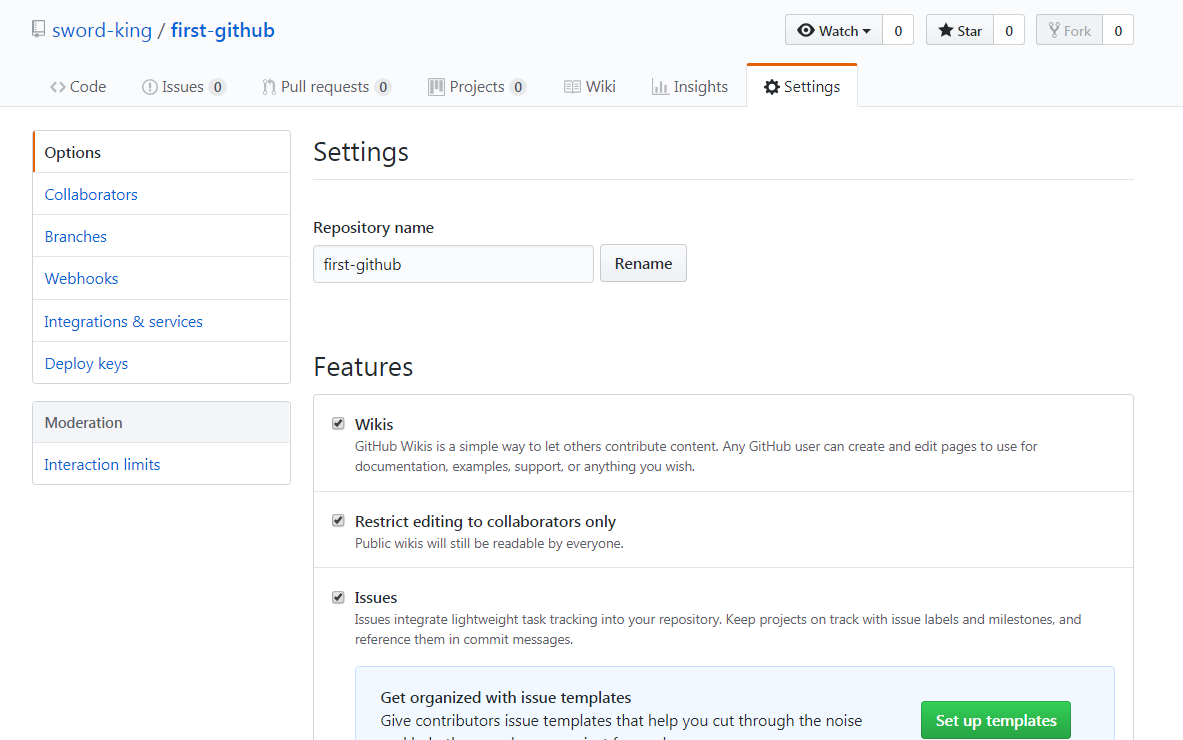Click the eye icon in Watch button
This screenshot has width=1183, height=740.
[806, 30]
